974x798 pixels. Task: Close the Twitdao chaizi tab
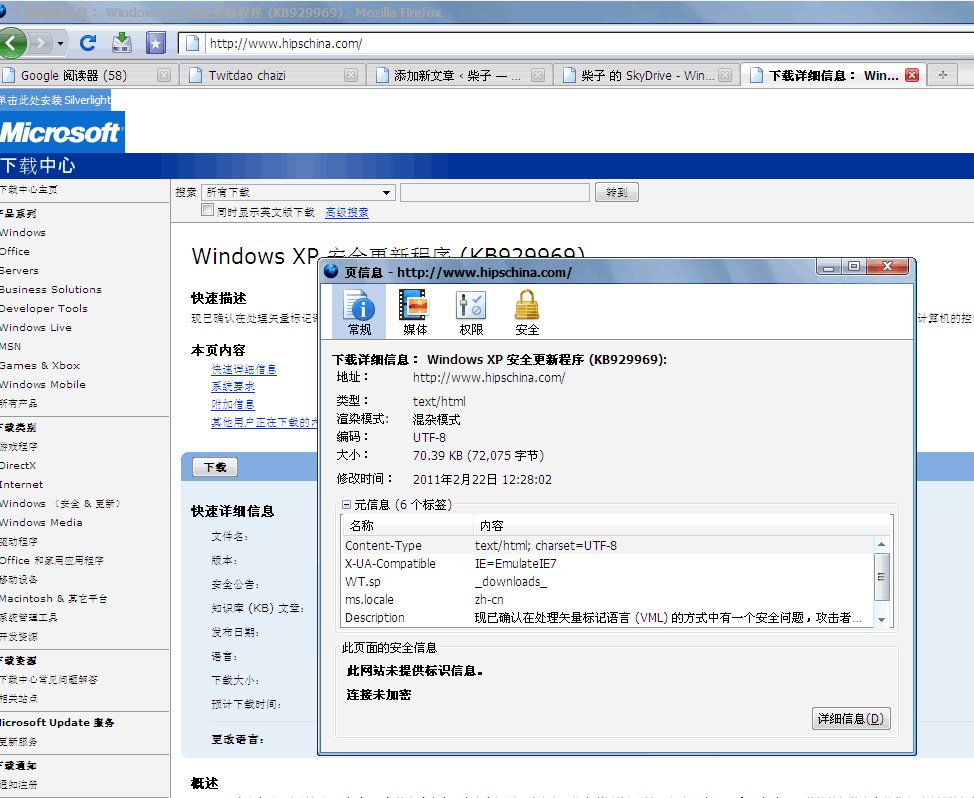coord(351,75)
